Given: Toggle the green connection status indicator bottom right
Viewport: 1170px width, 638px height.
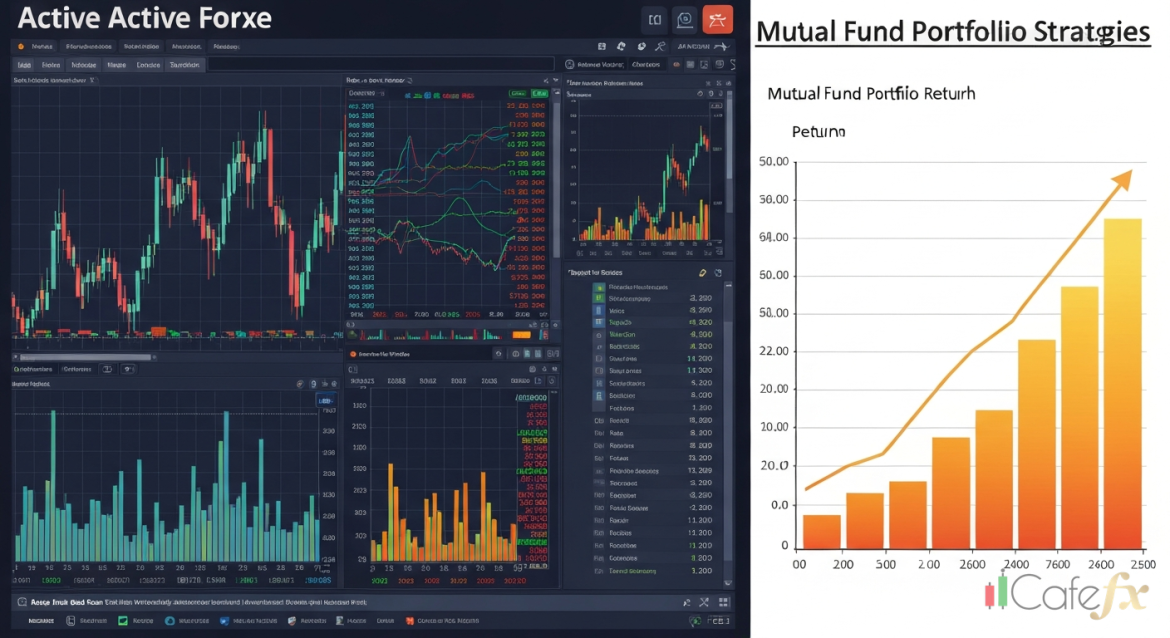Looking at the screenshot, I should coord(697,621).
